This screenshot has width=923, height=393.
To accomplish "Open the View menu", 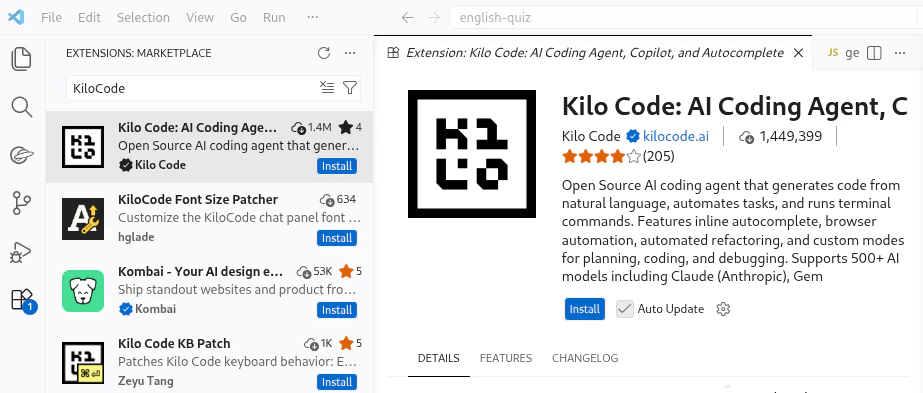I will pos(200,18).
